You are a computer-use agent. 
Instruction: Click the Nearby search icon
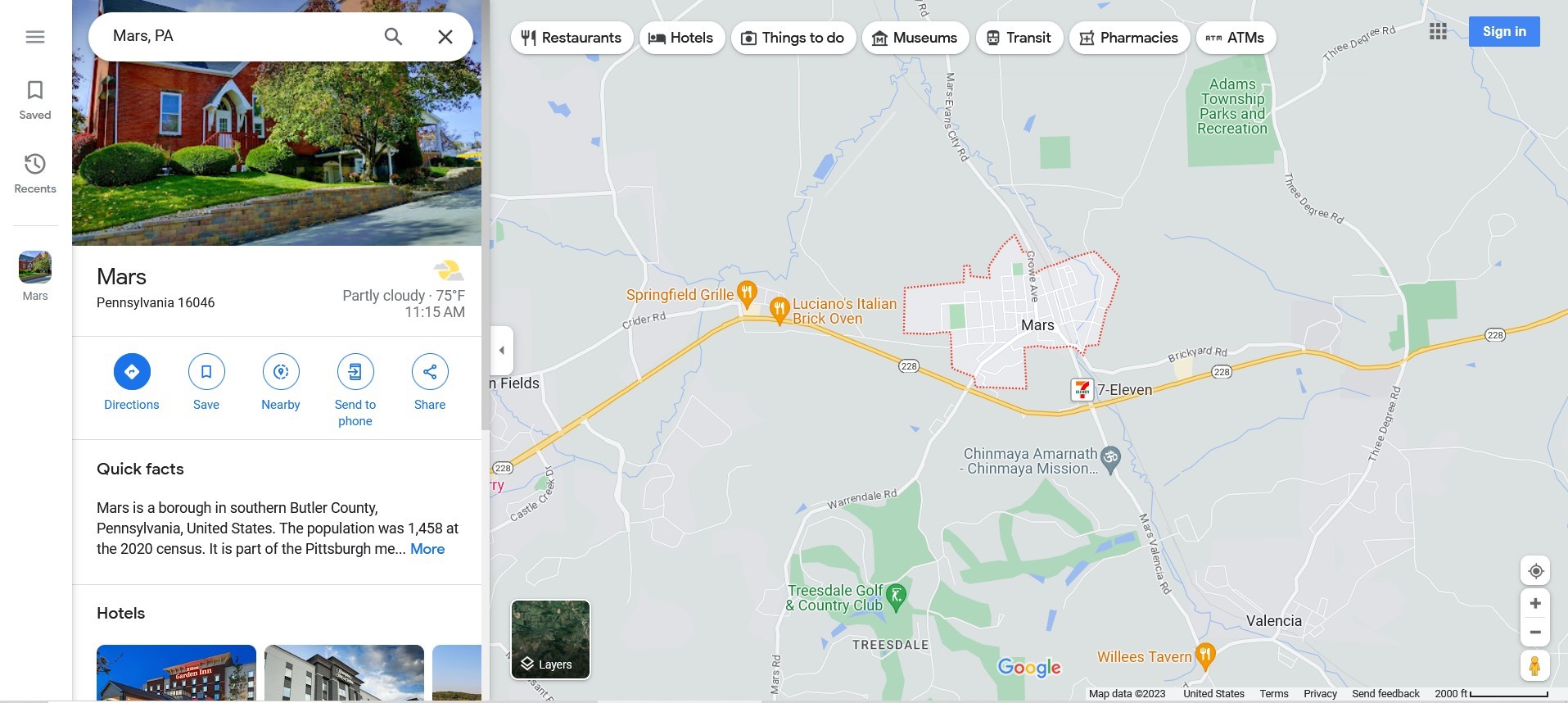(281, 372)
